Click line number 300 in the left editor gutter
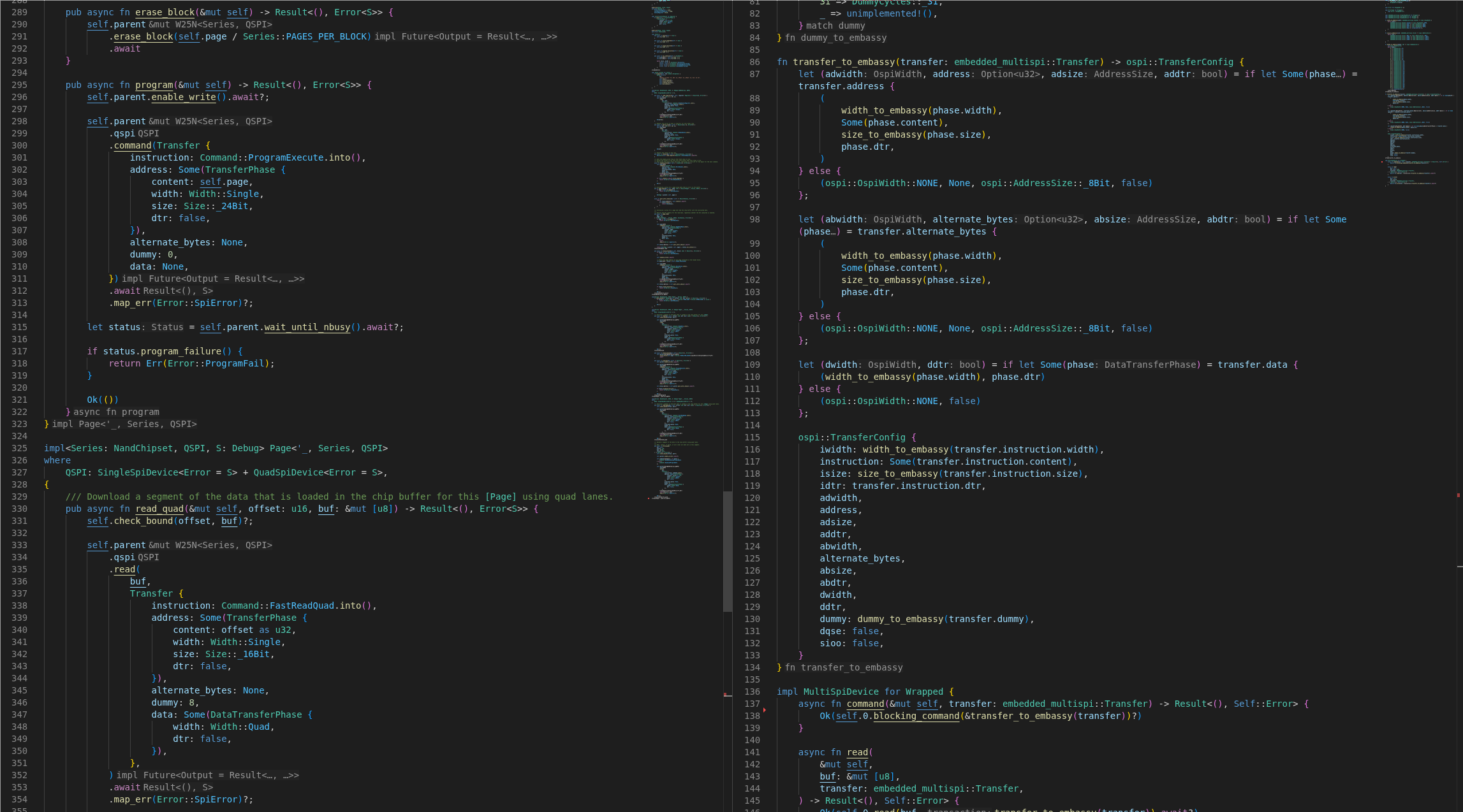The width and height of the screenshot is (1463, 812). (x=19, y=145)
